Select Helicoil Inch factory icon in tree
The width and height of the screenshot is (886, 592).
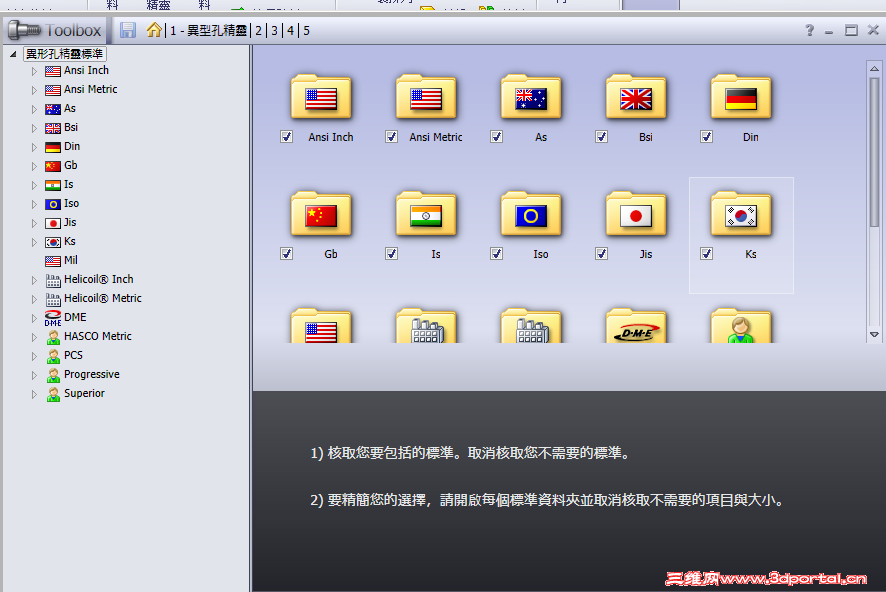pos(53,280)
